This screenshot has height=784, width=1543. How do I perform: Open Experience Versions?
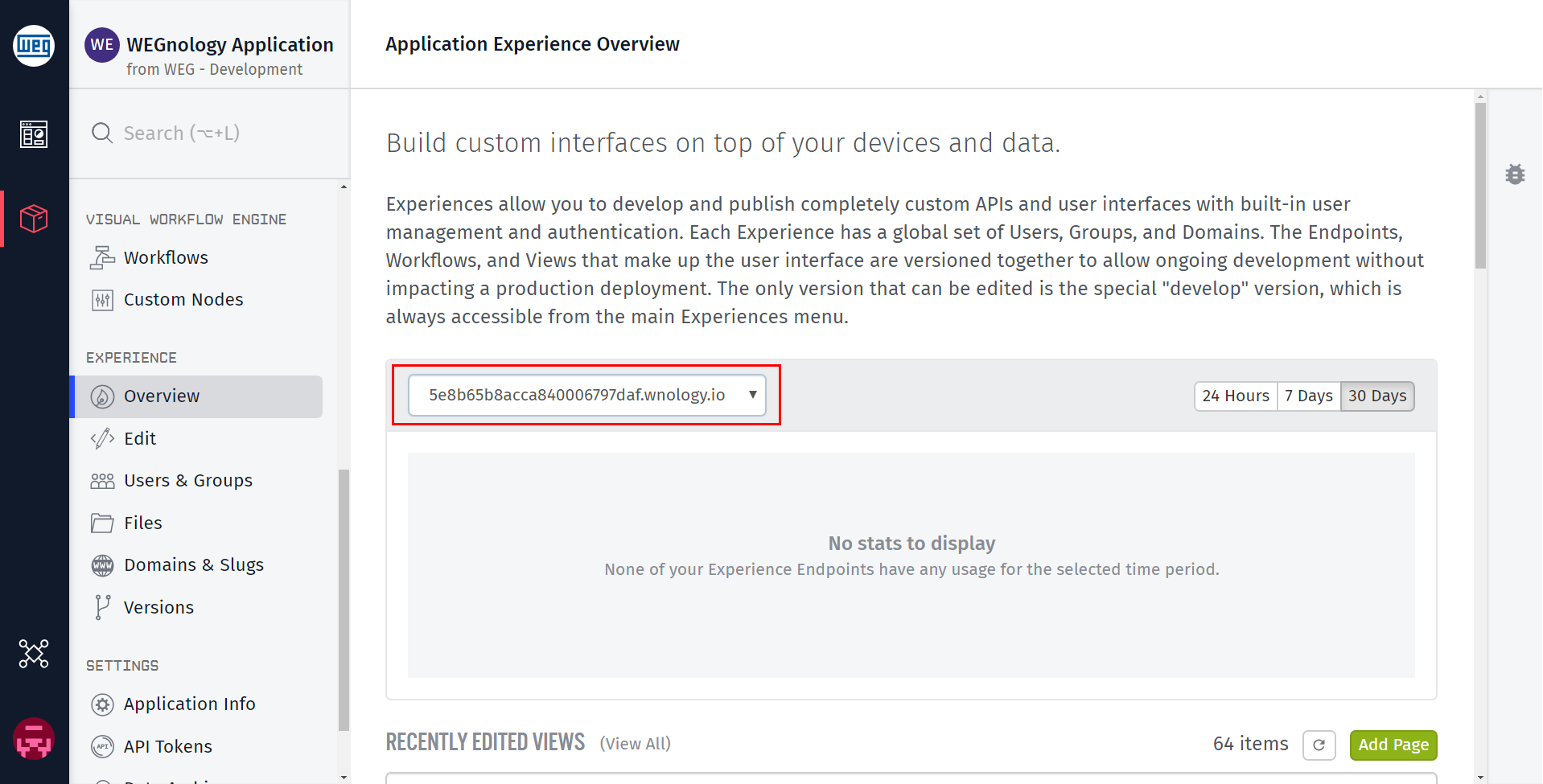point(197,607)
